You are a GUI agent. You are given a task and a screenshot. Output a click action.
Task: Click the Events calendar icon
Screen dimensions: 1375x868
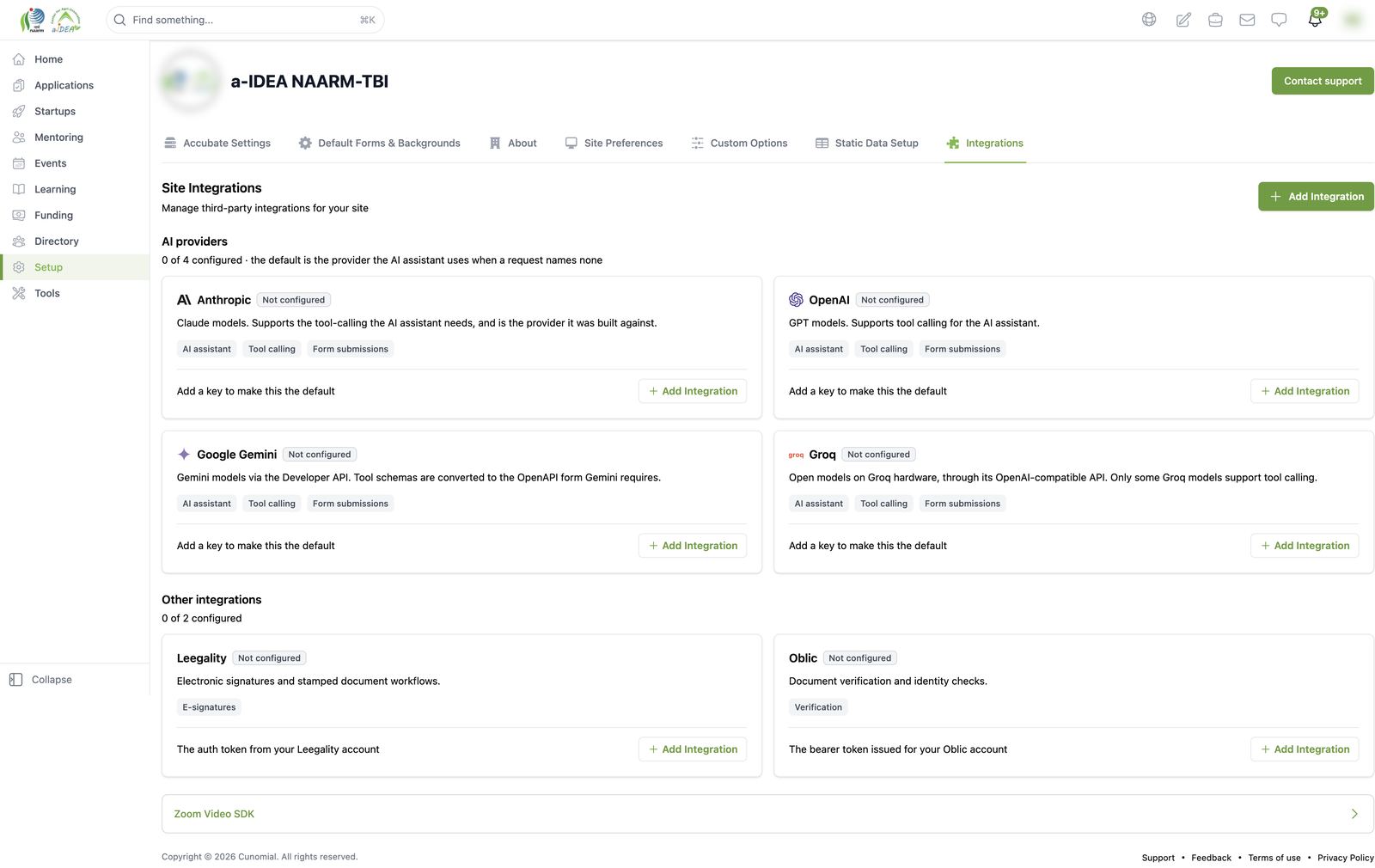point(19,163)
